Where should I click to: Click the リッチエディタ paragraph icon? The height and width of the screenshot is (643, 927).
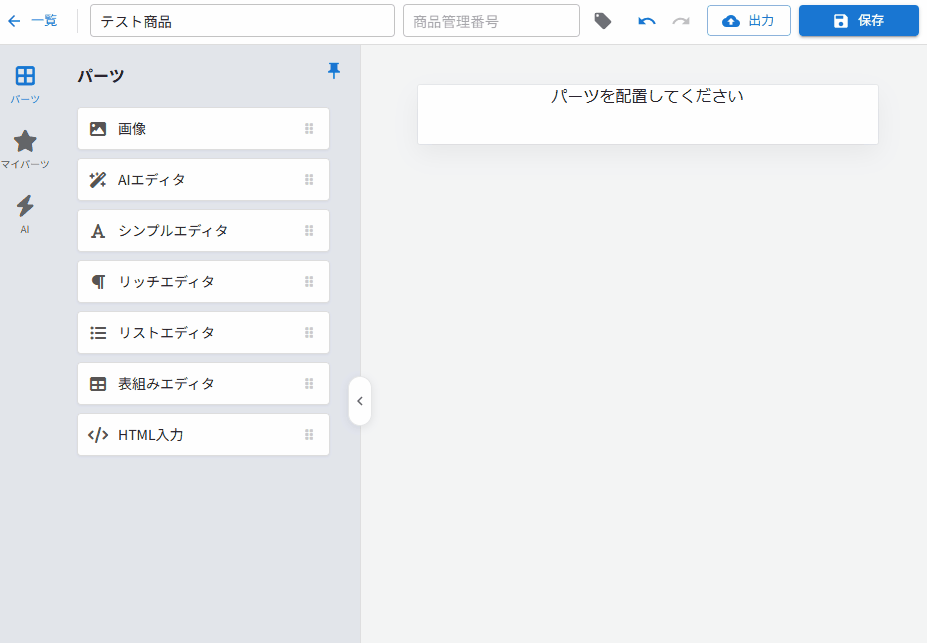(97, 281)
